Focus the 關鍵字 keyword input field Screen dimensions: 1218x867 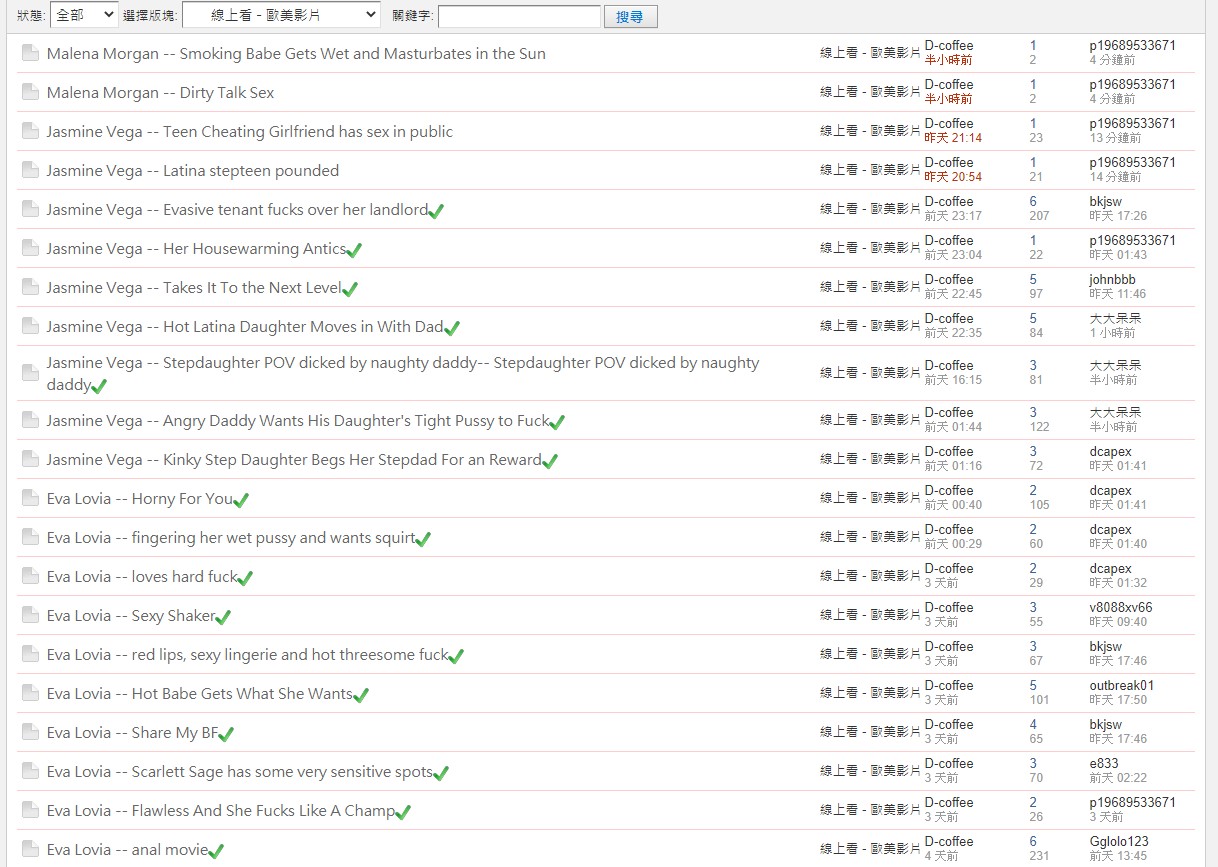[x=519, y=16]
